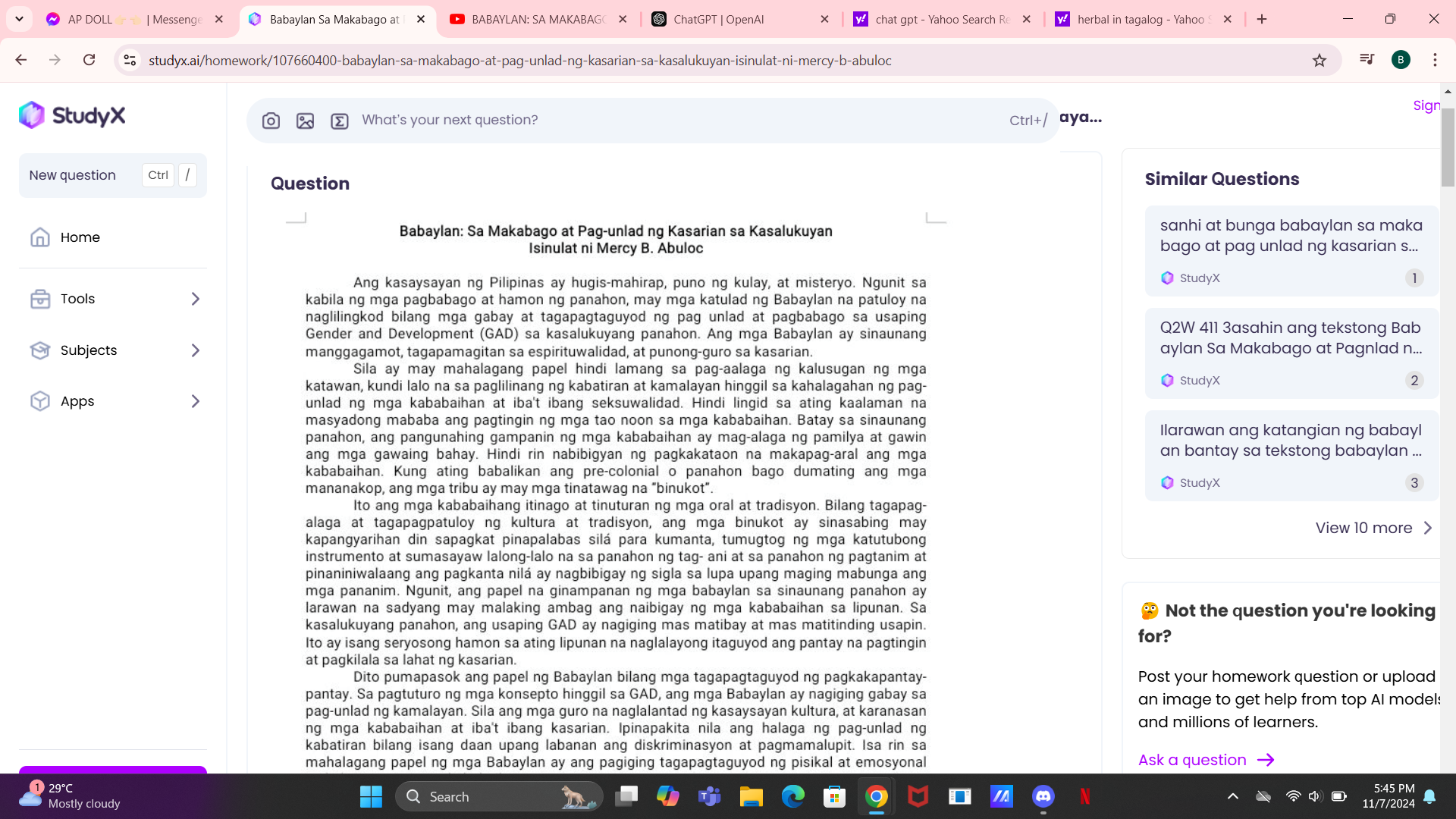Open the formula editor sigma icon
The height and width of the screenshot is (819, 1456).
coord(340,121)
